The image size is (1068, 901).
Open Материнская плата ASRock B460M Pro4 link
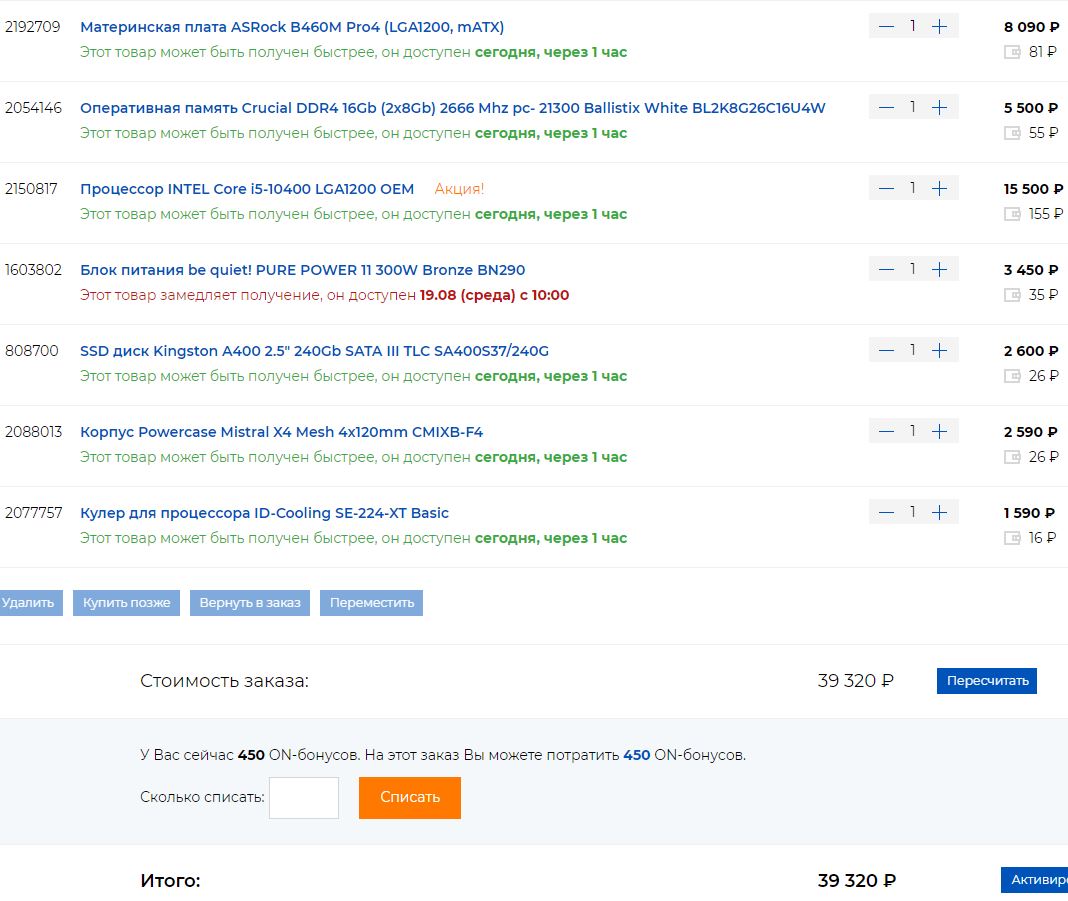click(292, 27)
